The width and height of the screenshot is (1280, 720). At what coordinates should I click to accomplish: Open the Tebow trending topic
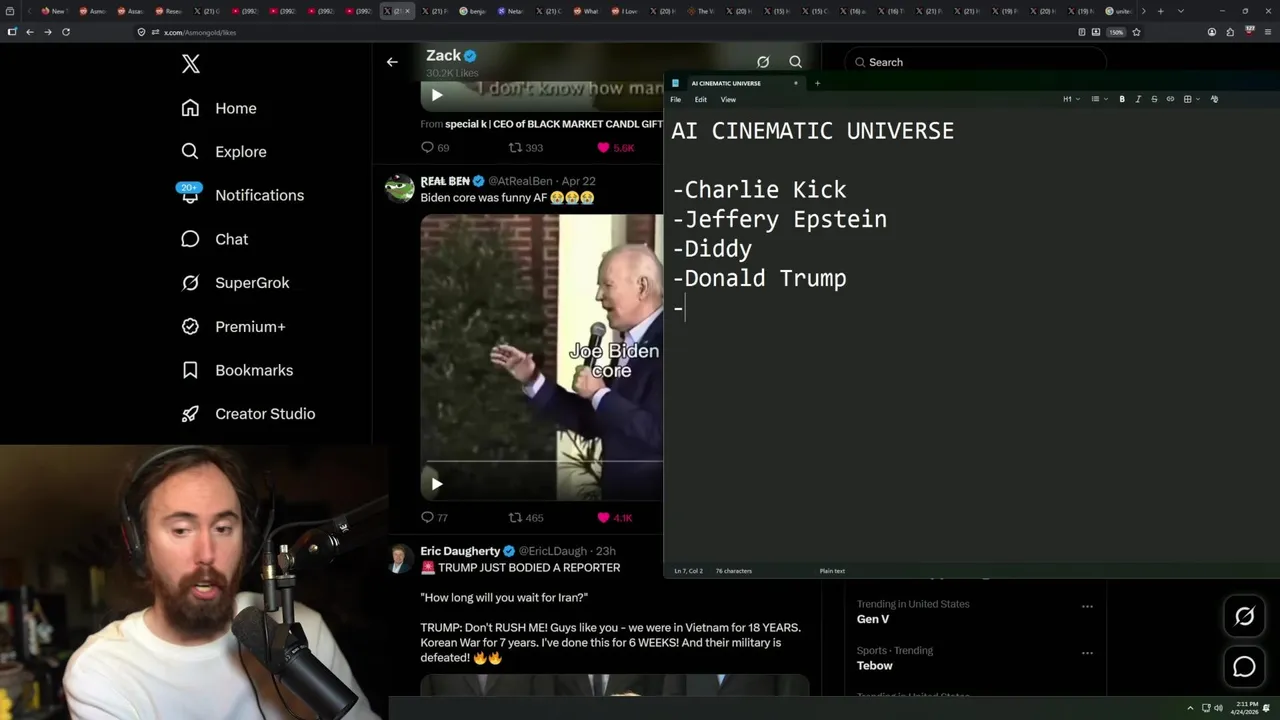tap(875, 666)
